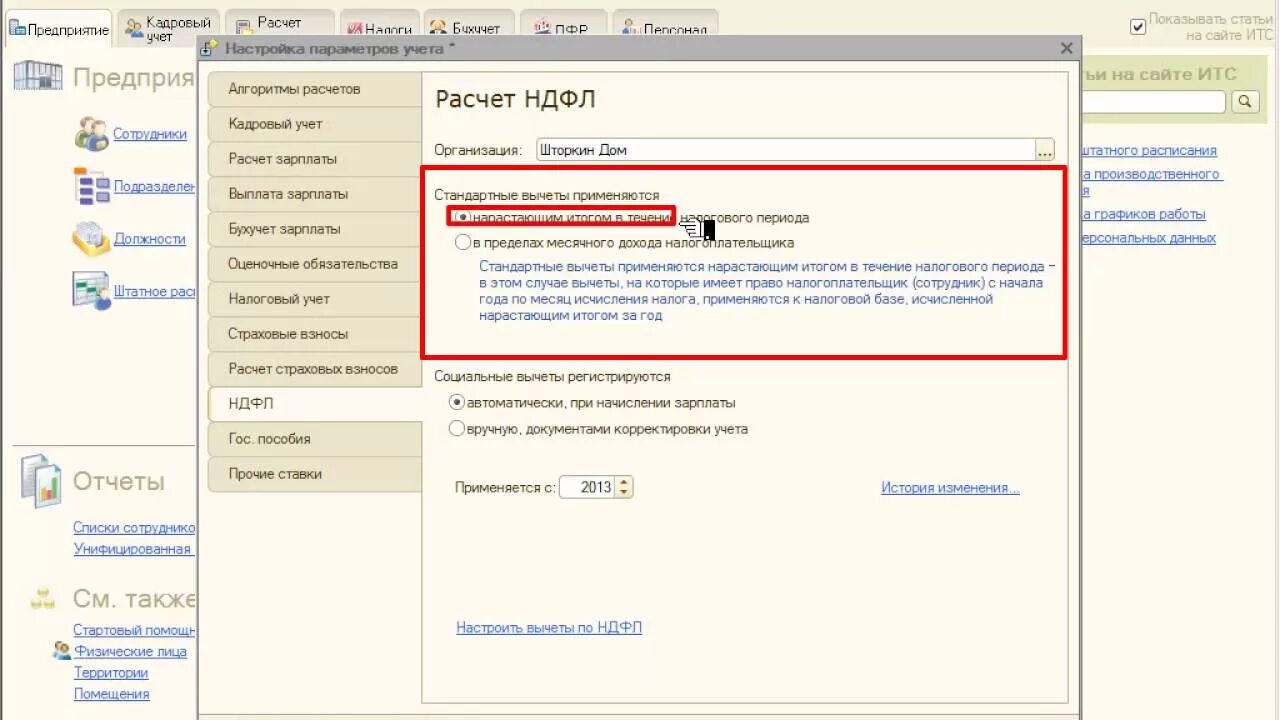Open the Бухучет зарплаты section

[314, 229]
